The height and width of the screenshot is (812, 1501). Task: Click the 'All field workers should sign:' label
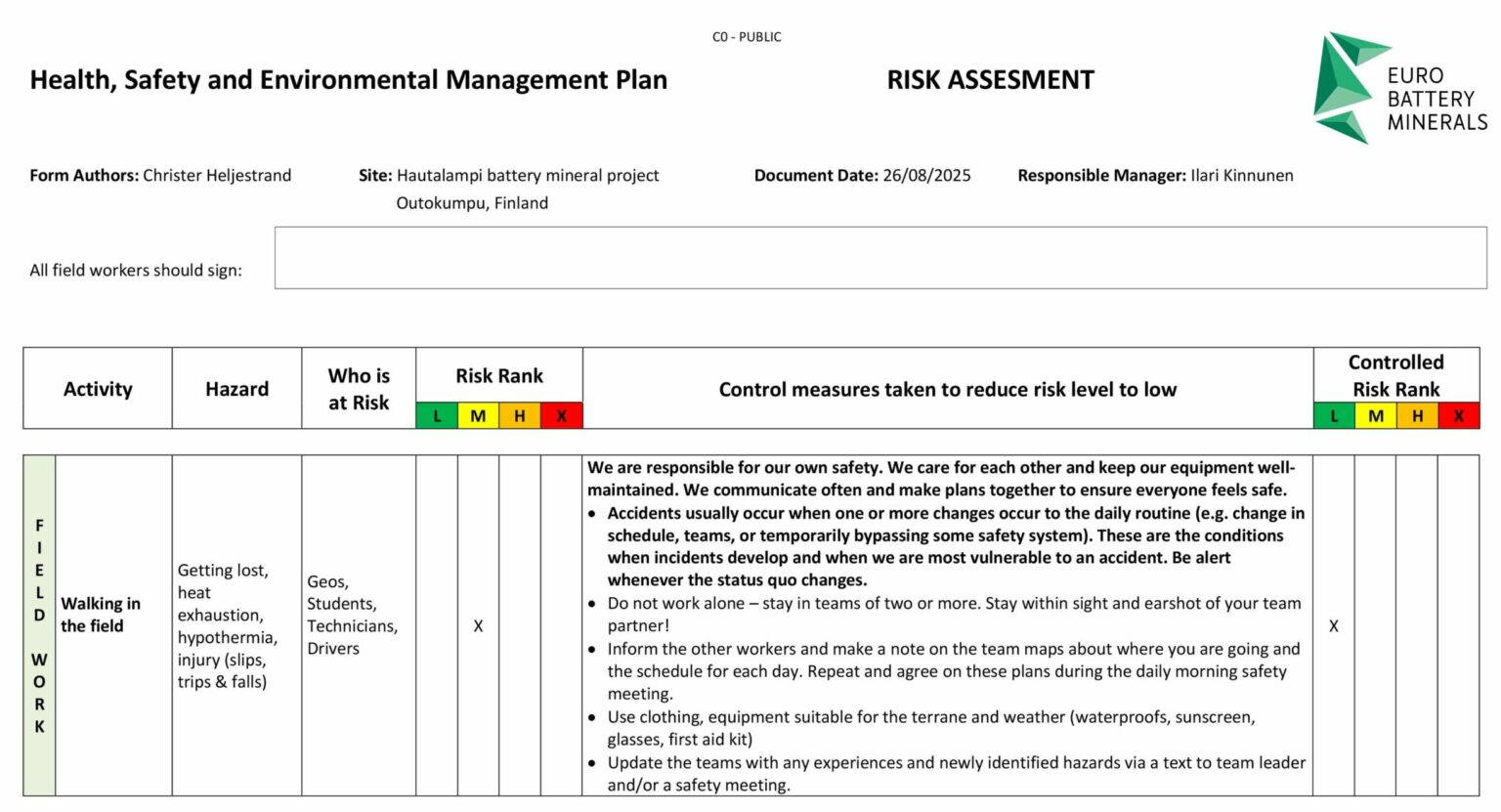pyautogui.click(x=136, y=271)
